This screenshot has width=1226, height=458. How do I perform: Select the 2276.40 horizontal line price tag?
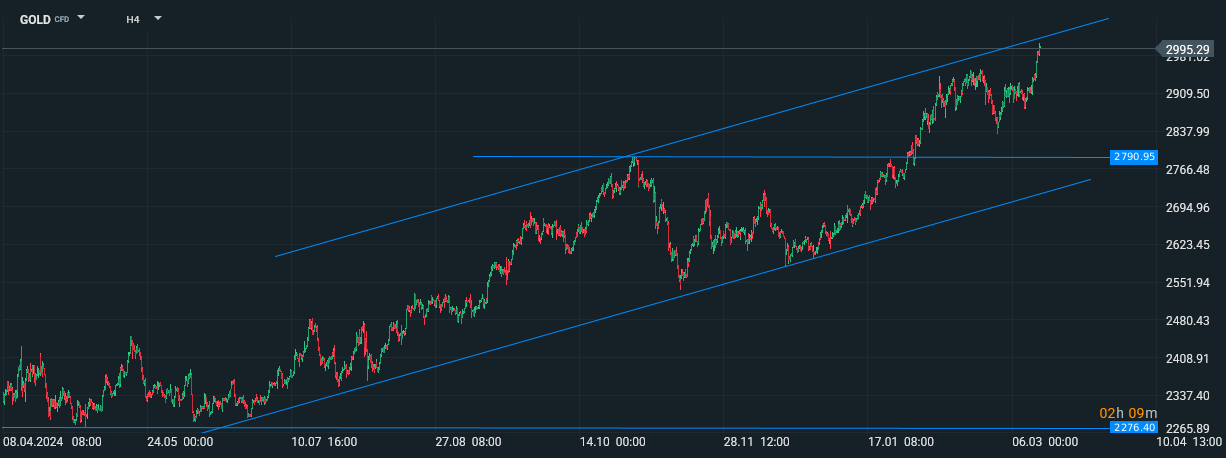(x=1134, y=427)
